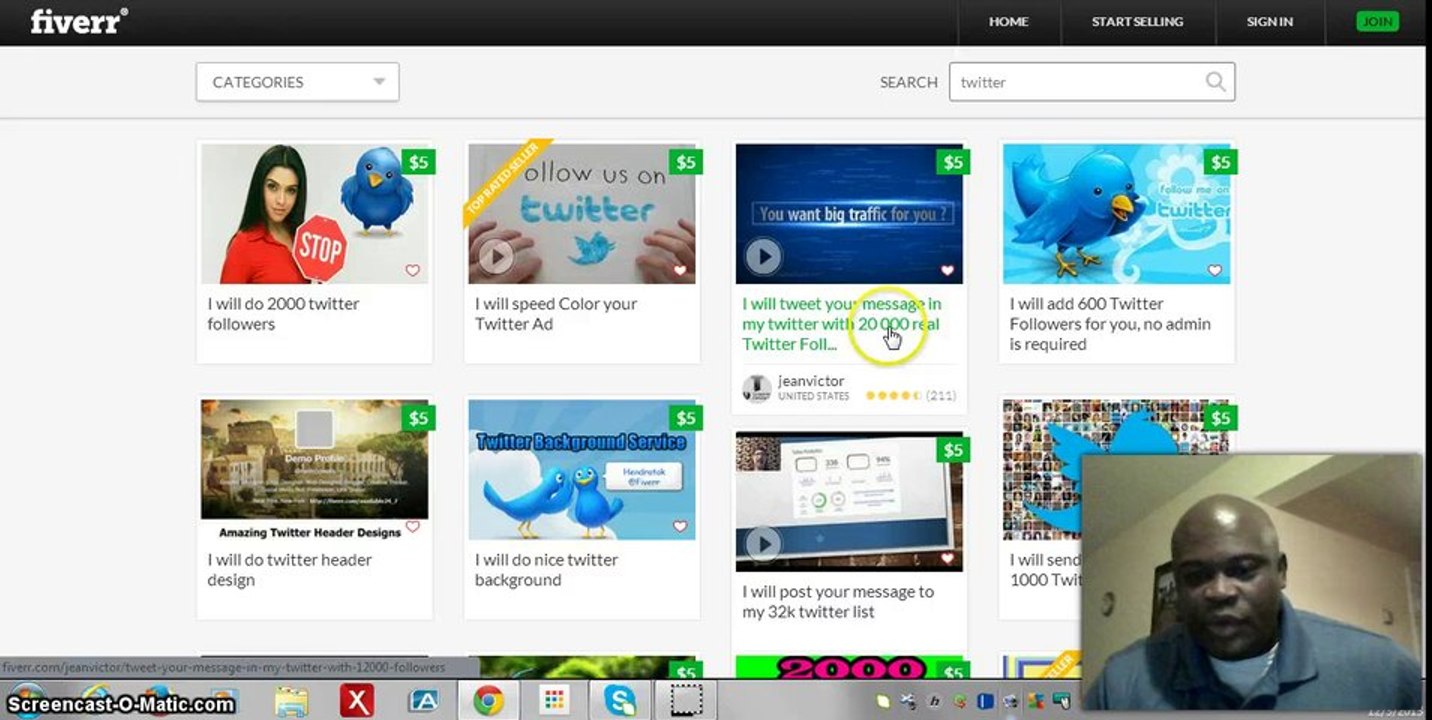
Task: Play the 'speed Color your Twitter Ad' video
Action: (495, 257)
